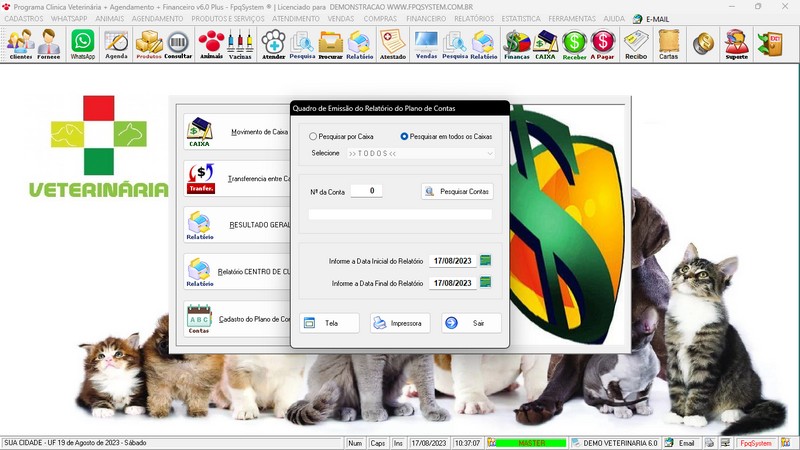Open the Recibo toolbar icon
The height and width of the screenshot is (450, 800).
(x=636, y=42)
